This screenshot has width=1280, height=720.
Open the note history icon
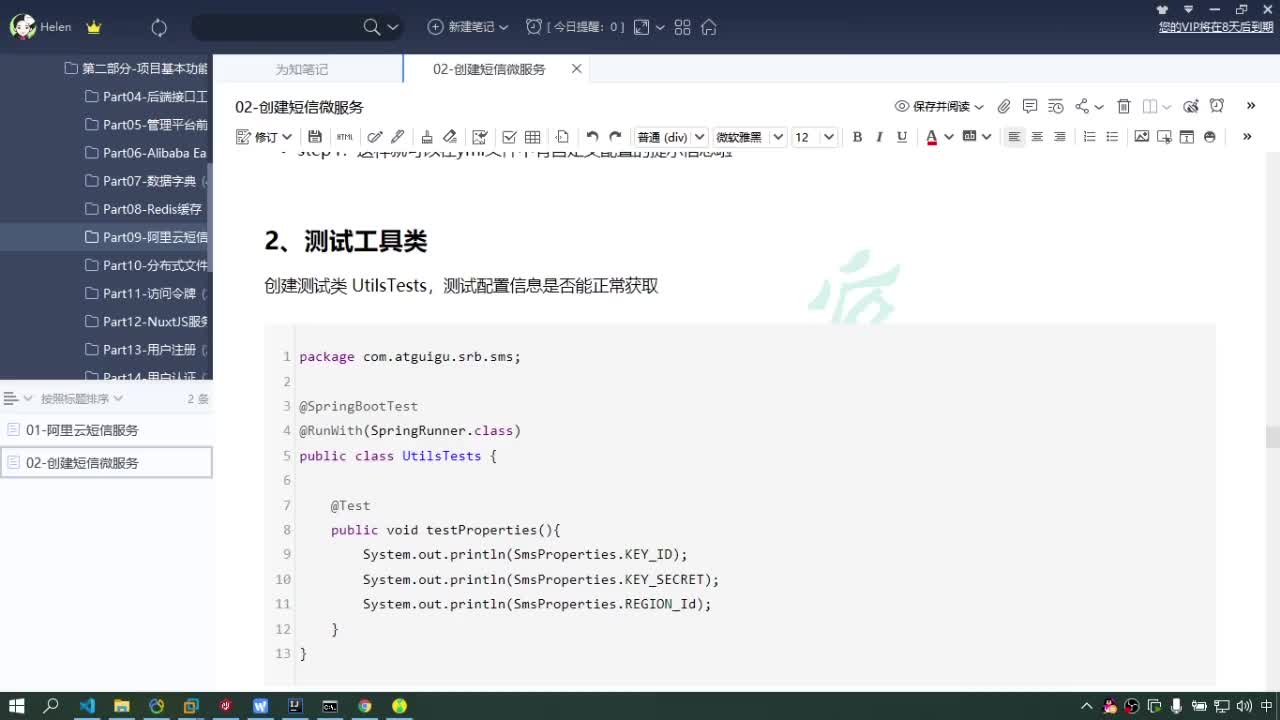point(1056,106)
